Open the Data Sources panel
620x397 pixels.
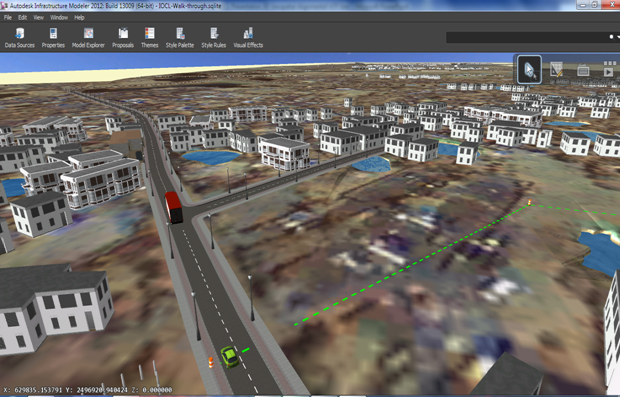click(19, 38)
